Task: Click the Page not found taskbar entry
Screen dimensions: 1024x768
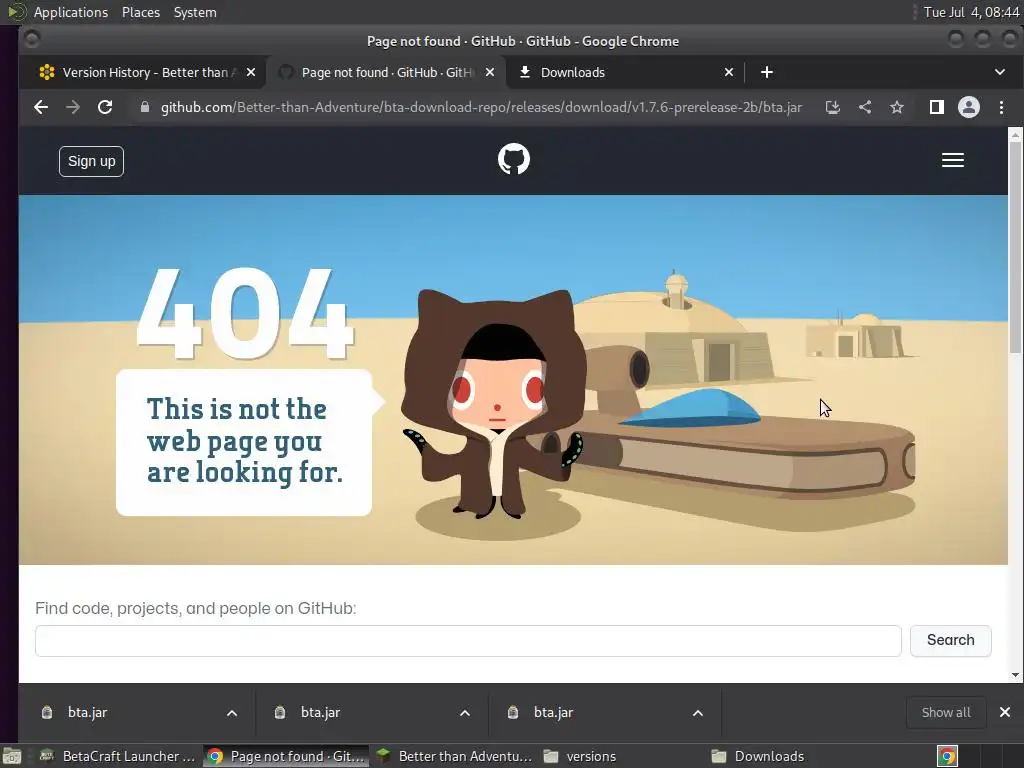Action: pyautogui.click(x=286, y=756)
